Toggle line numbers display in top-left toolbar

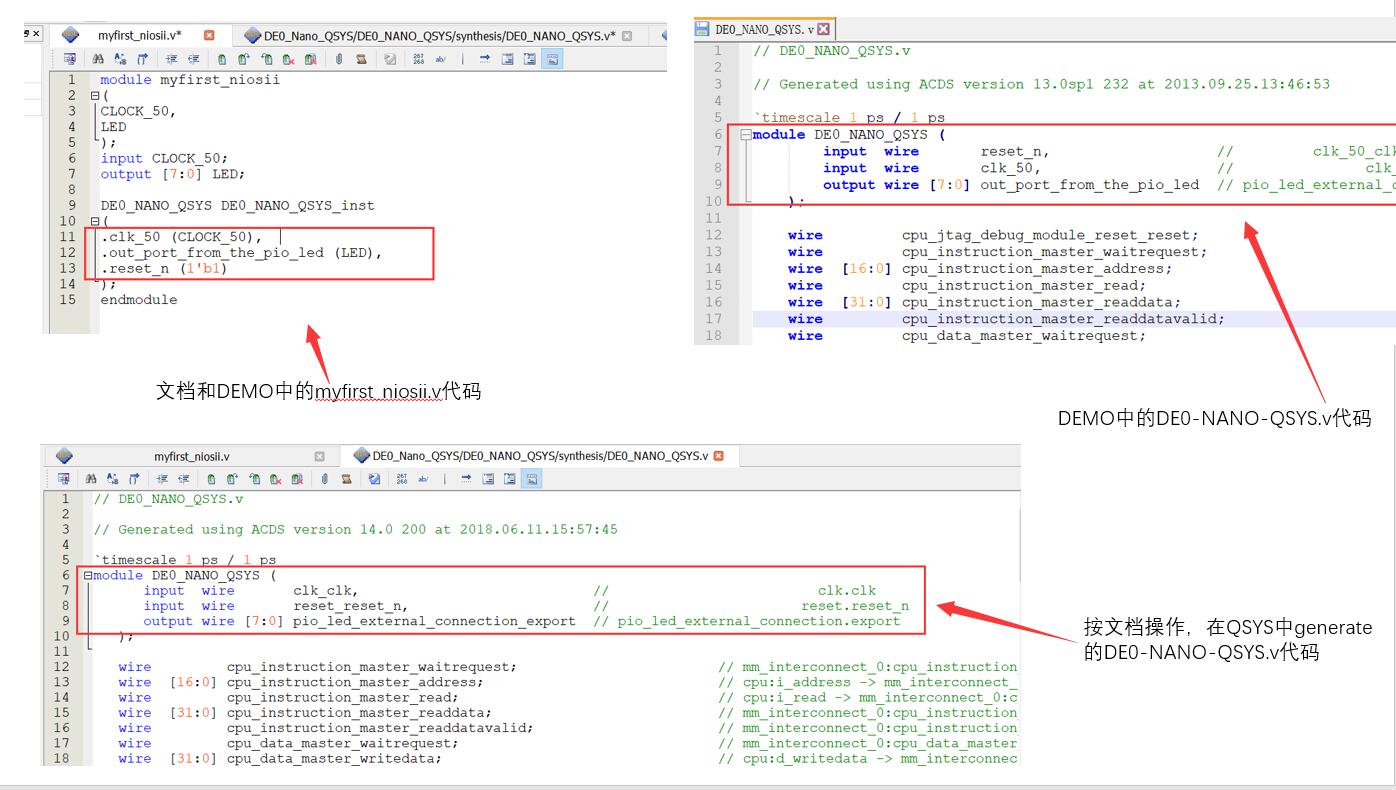(419, 59)
